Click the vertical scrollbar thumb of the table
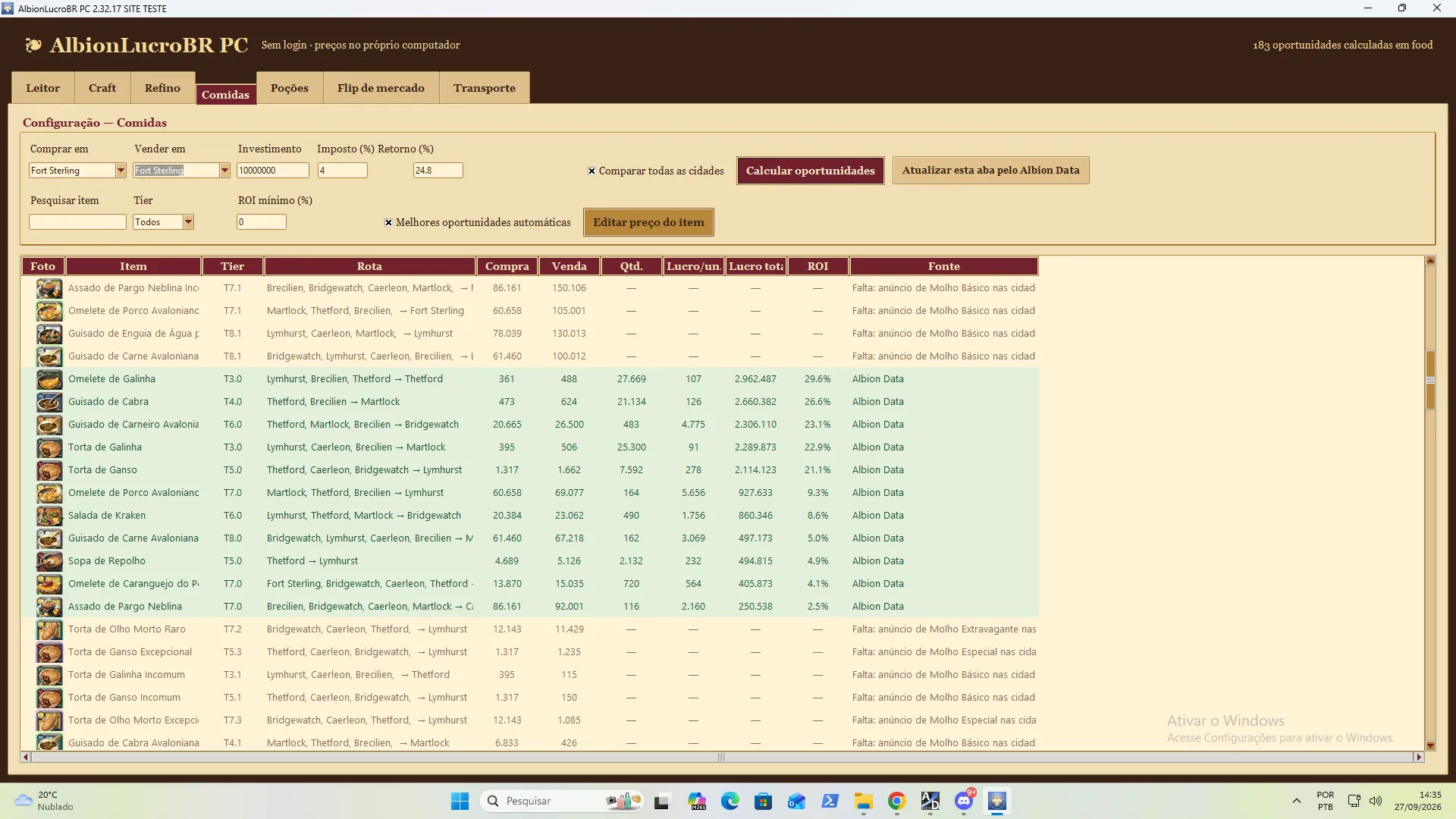This screenshot has width=1456, height=819. pos(1430,379)
